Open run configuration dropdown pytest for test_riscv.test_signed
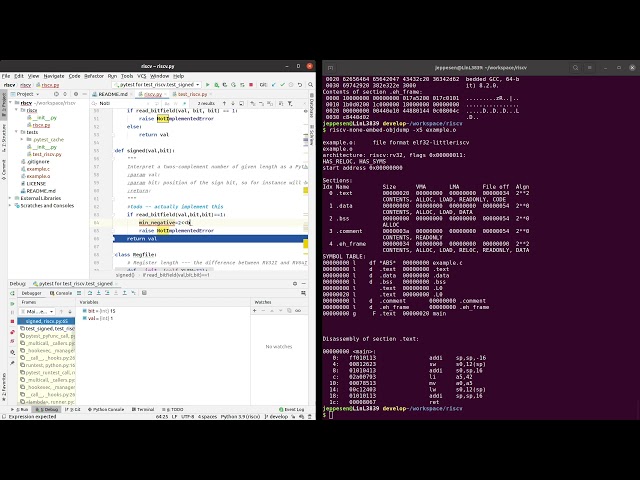This screenshot has height=480, width=640. coord(156,85)
